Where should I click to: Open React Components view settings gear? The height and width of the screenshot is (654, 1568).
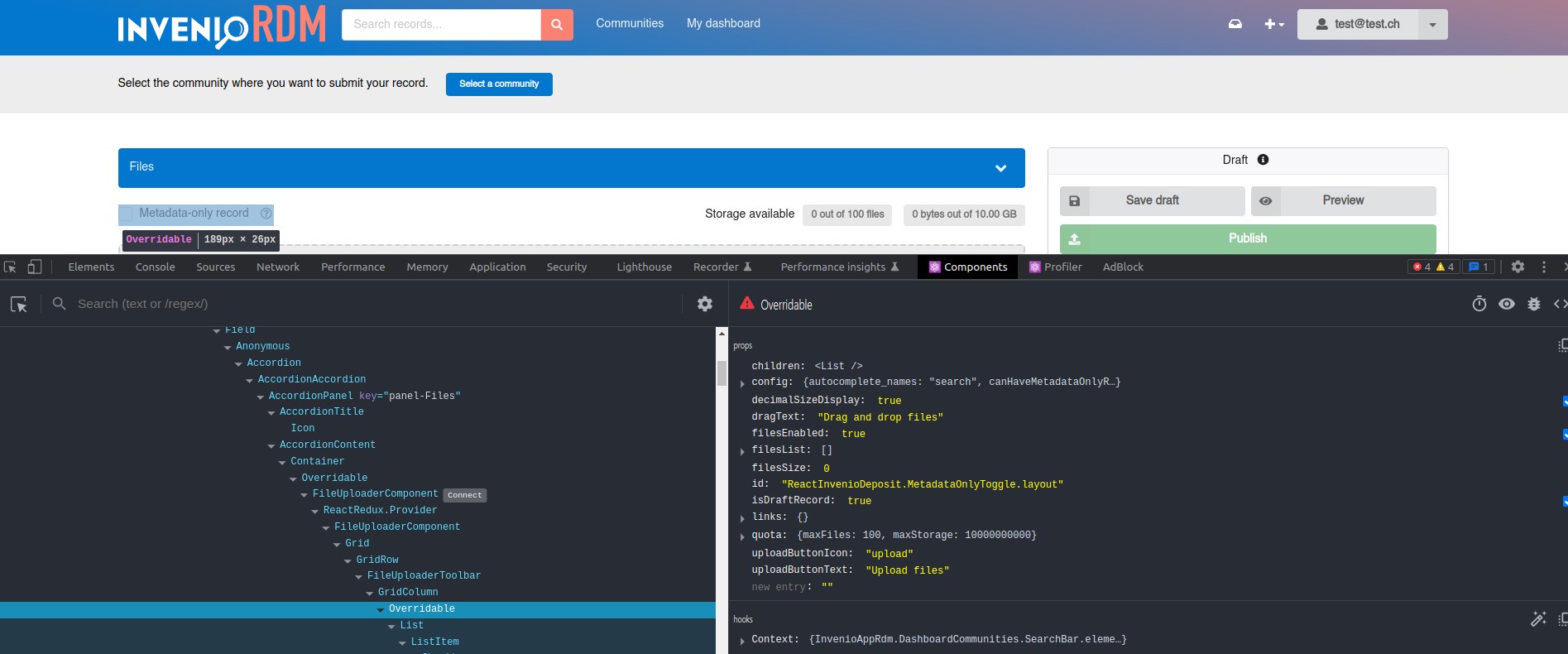(x=705, y=304)
